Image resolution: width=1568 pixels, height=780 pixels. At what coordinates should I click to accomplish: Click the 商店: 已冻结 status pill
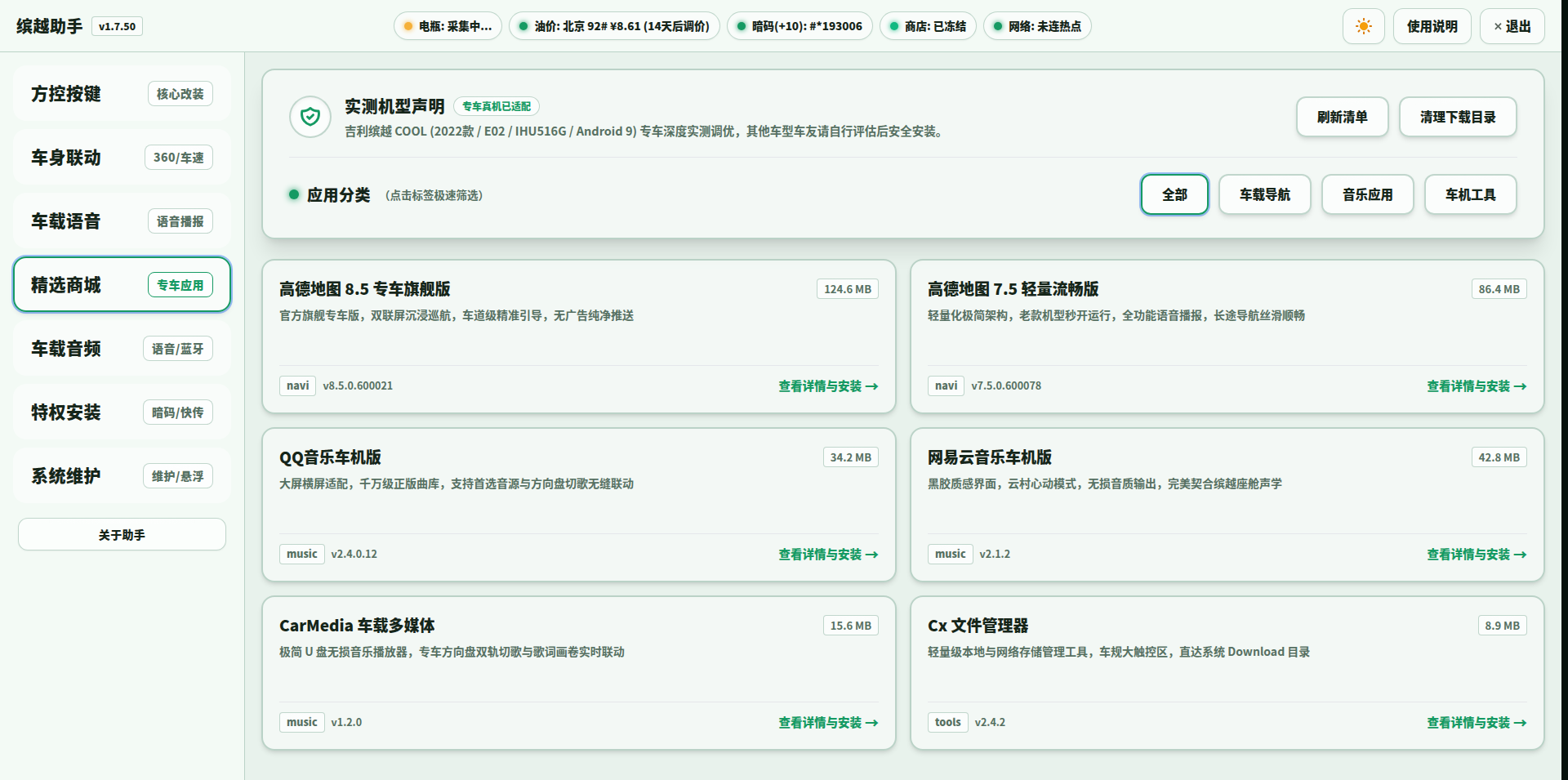pyautogui.click(x=928, y=26)
